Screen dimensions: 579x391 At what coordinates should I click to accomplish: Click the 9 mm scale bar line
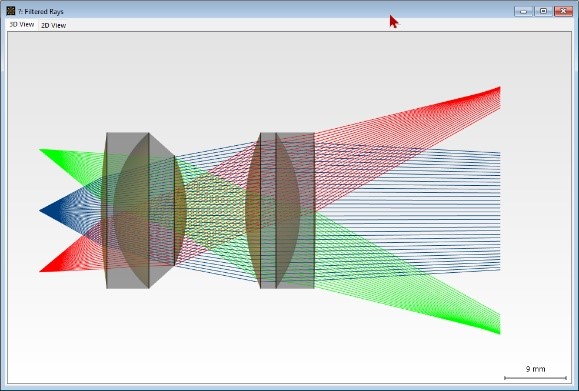click(535, 378)
